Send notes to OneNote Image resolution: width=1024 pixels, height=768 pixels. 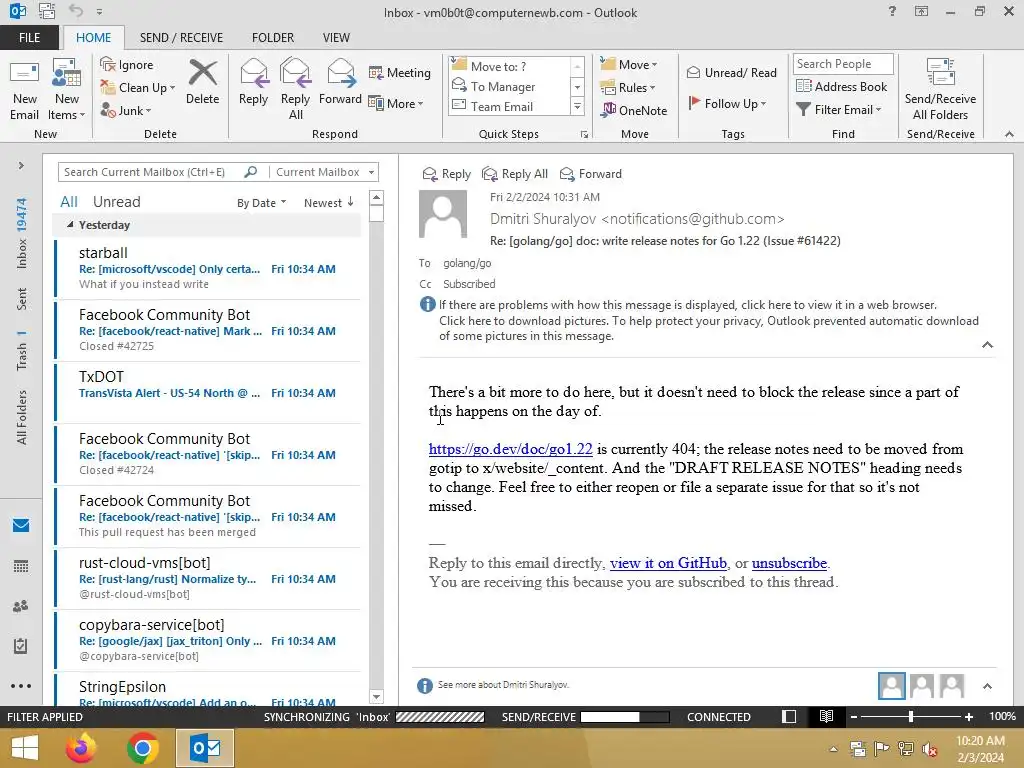634,110
